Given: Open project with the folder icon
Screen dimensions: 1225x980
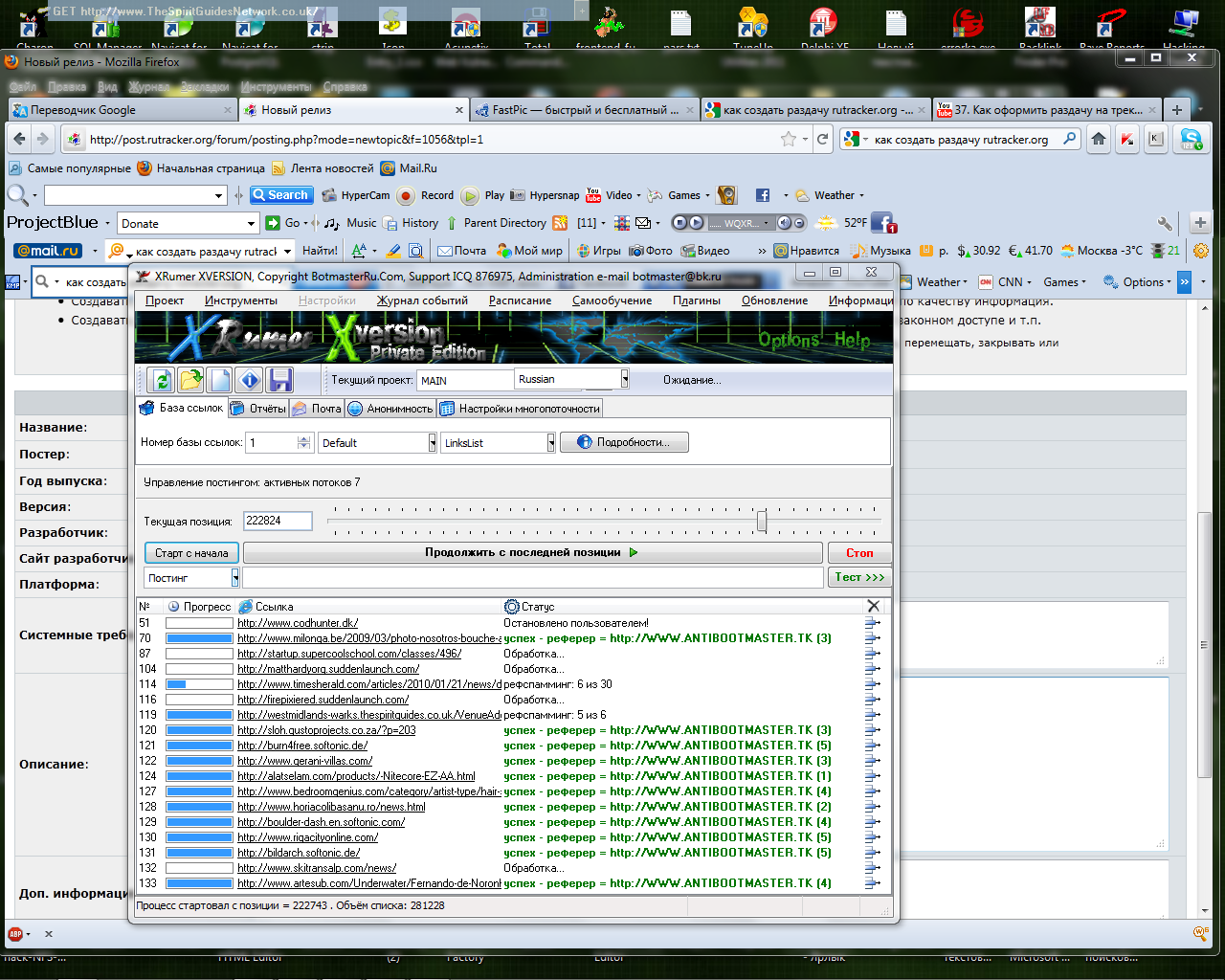Looking at the screenshot, I should [x=191, y=380].
